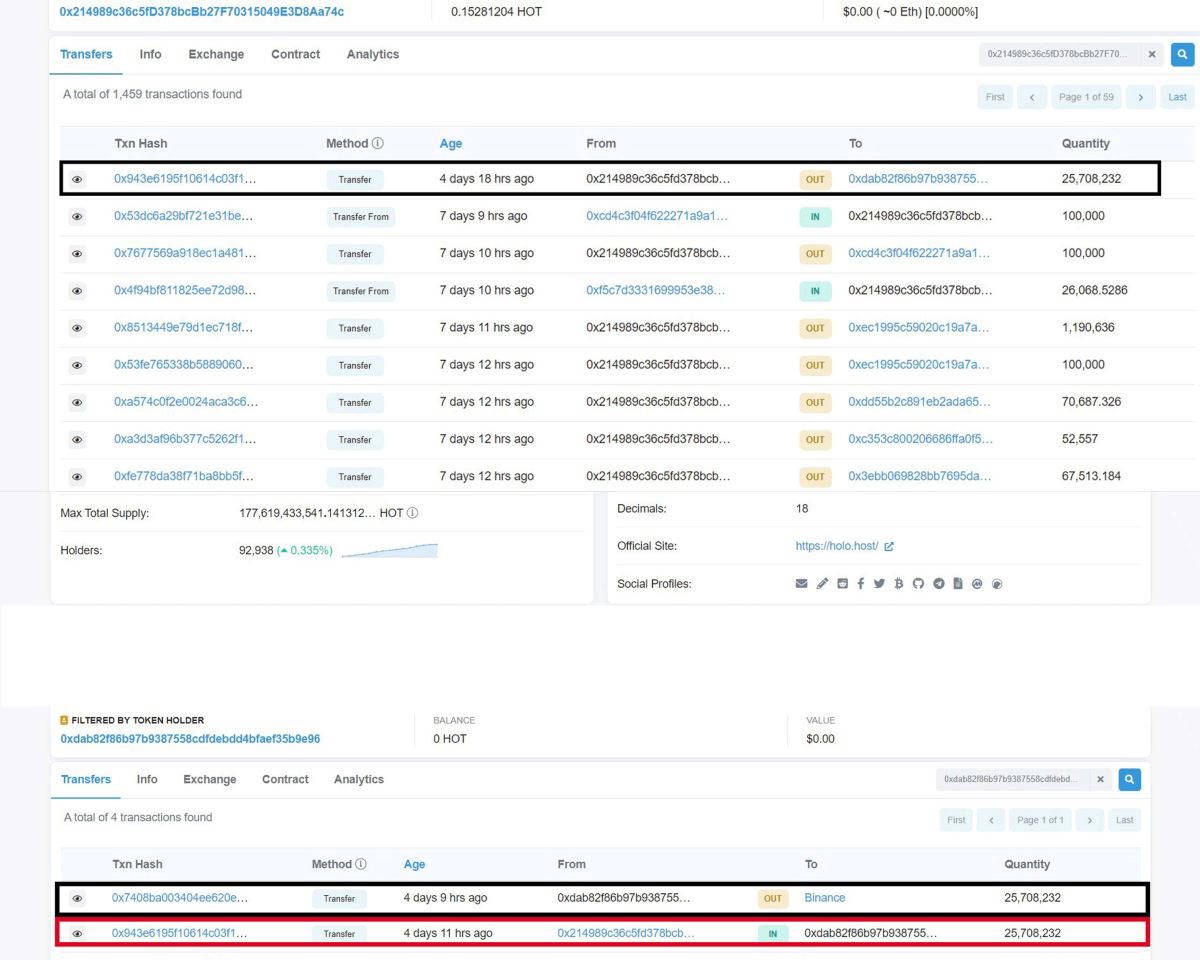Switch to the Analytics tab in upper panel
The height and width of the screenshot is (960, 1200).
tap(373, 55)
